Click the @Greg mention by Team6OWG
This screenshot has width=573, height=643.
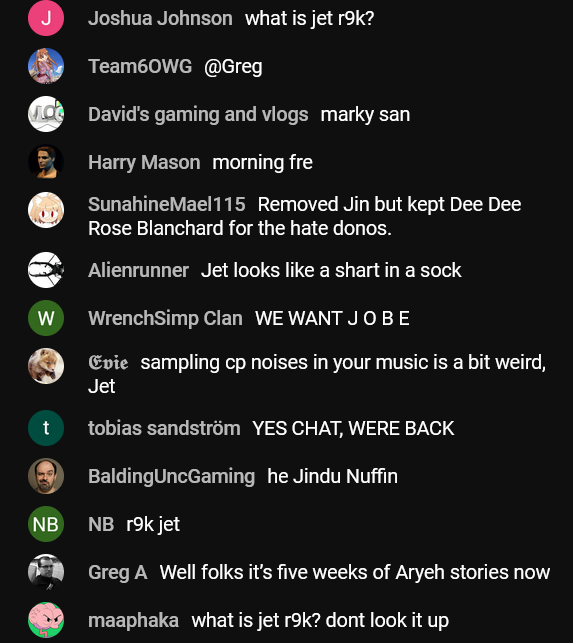coord(233,67)
